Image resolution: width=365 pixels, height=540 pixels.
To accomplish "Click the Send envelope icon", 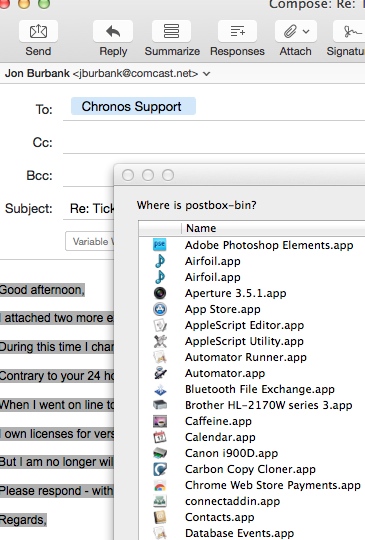I will [x=38, y=31].
